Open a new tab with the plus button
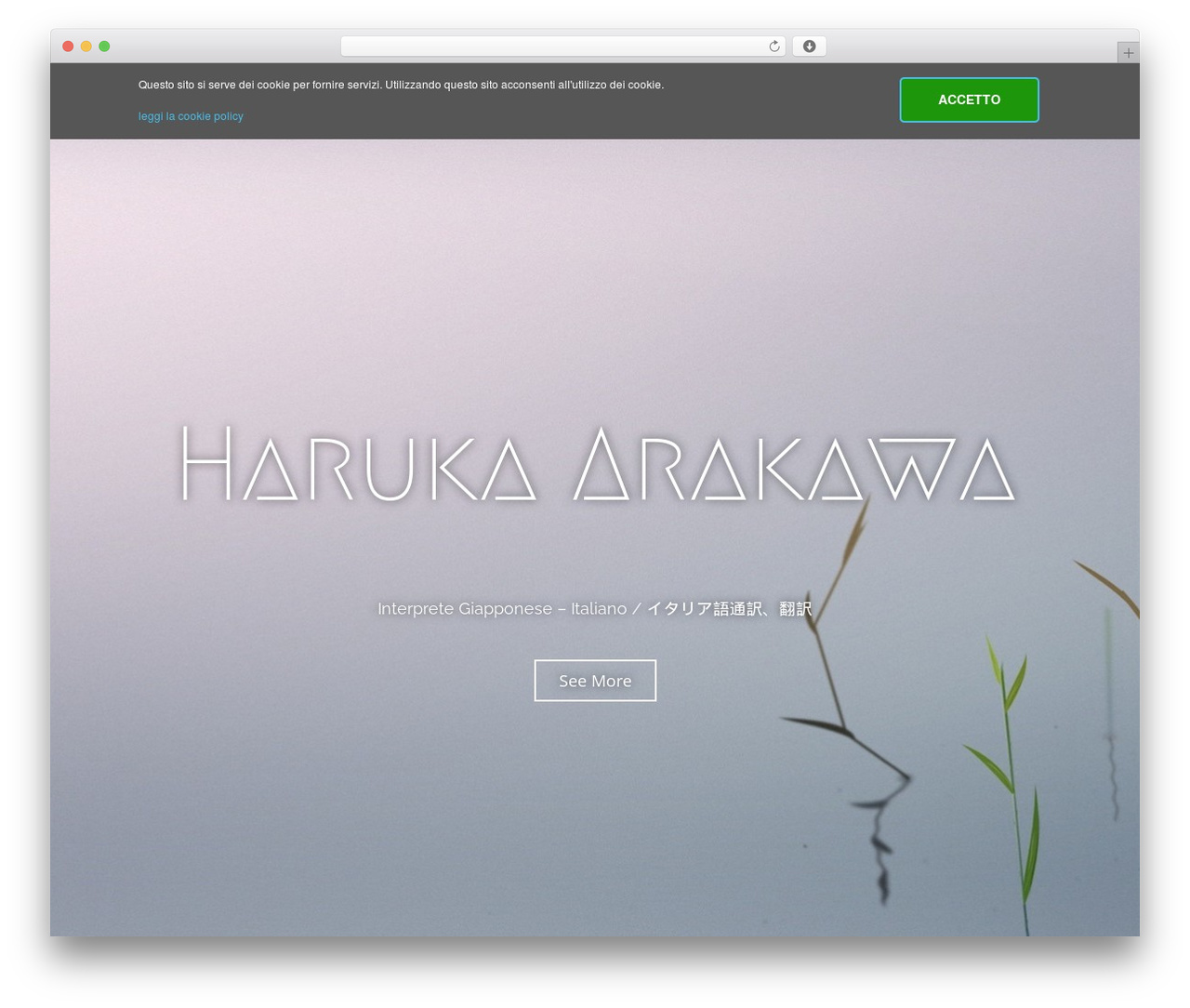The width and height of the screenshot is (1190, 1008). [1128, 53]
